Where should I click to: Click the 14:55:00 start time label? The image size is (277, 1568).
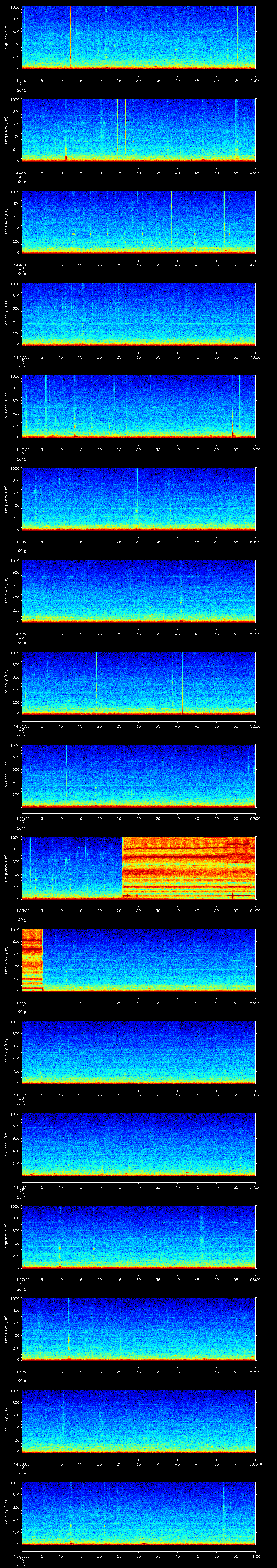21,1095
